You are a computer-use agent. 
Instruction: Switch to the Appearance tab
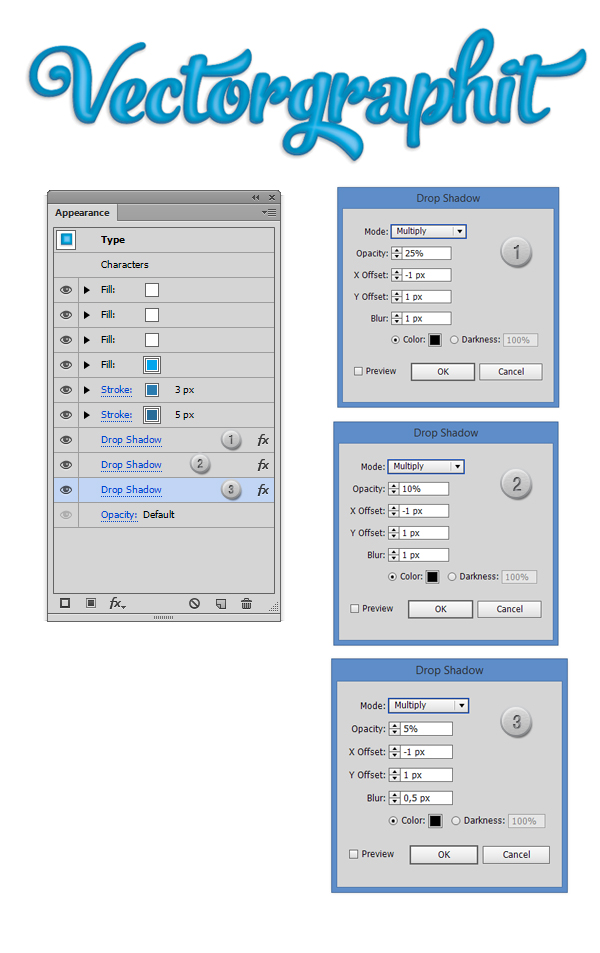pyautogui.click(x=82, y=213)
